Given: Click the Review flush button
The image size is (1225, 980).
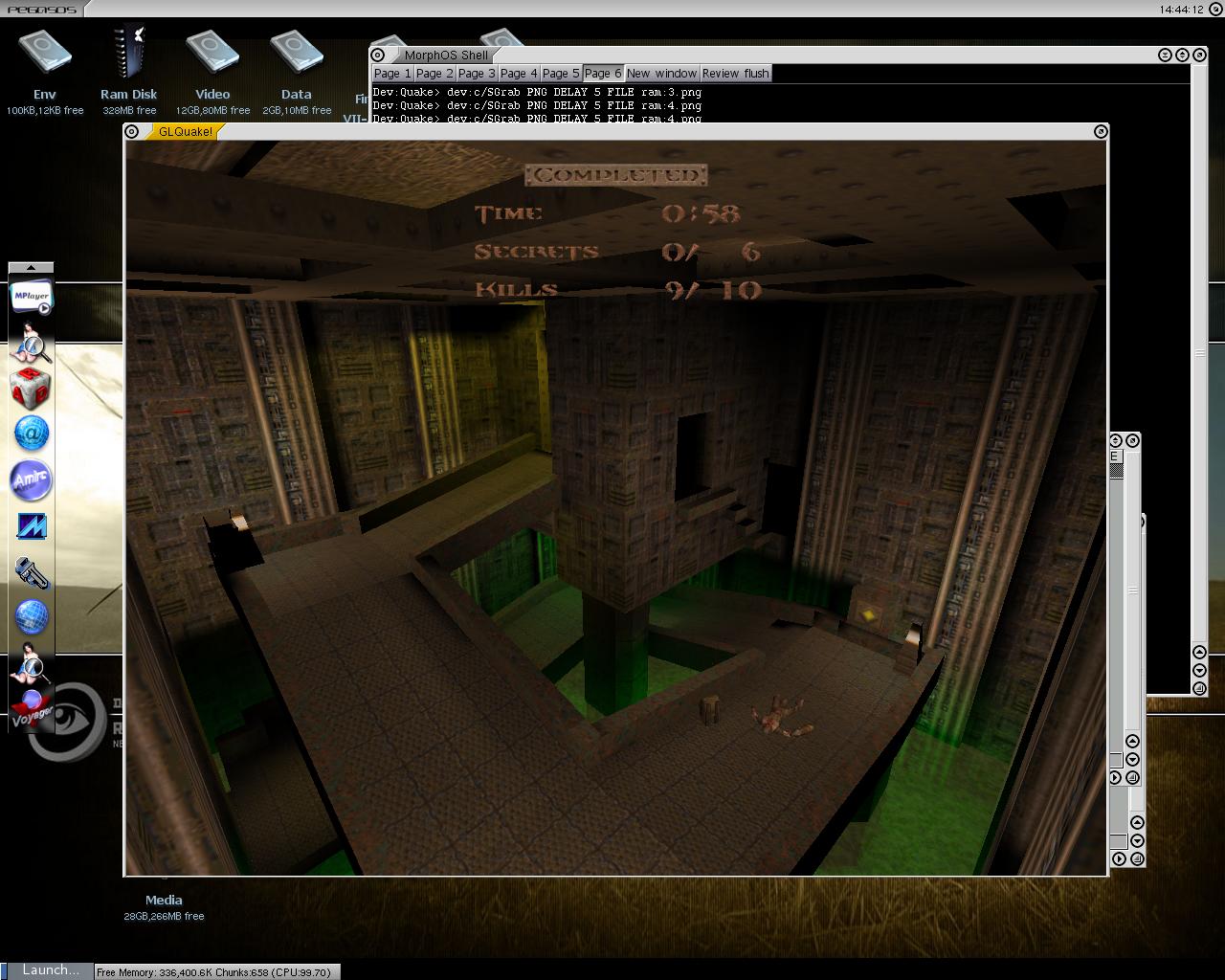Looking at the screenshot, I should coord(735,74).
